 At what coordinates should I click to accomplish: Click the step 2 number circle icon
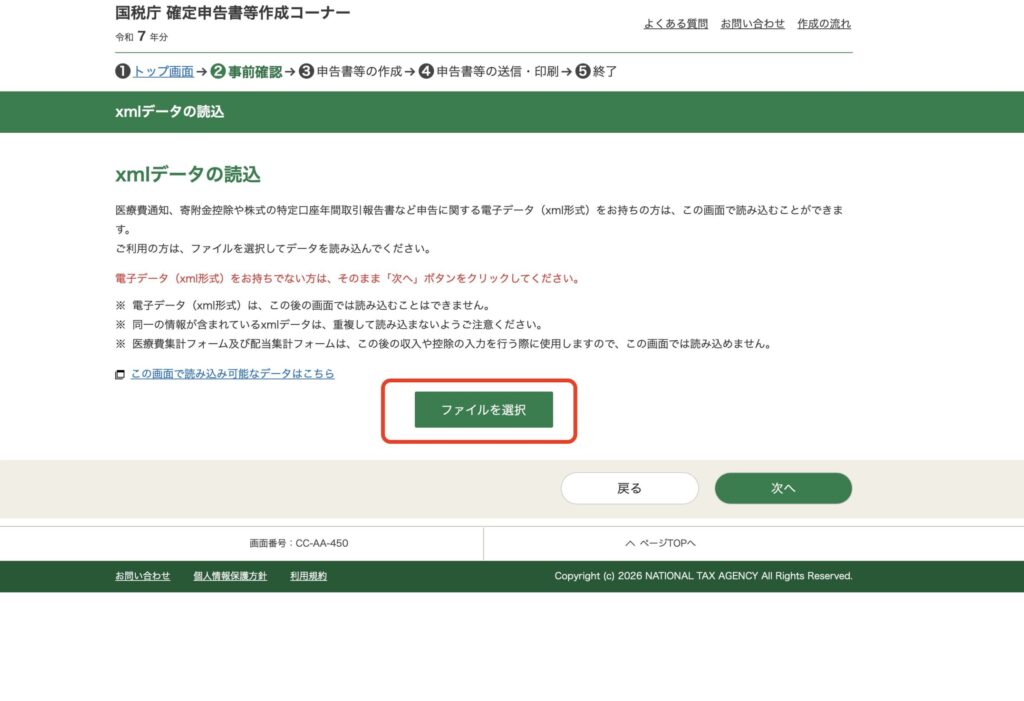(x=218, y=72)
